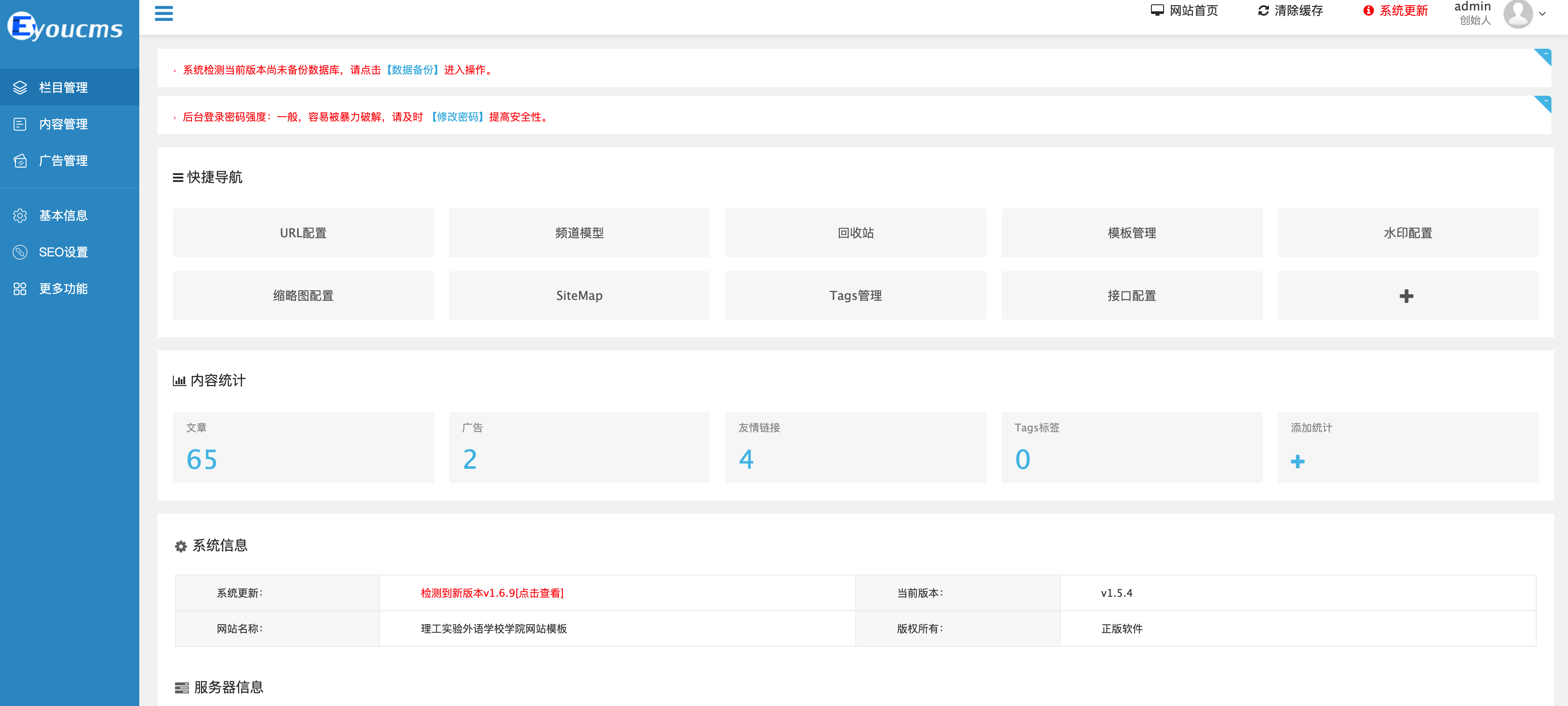The width and height of the screenshot is (1568, 706).
Task: Open the 模板管理 shortcut
Action: [x=1131, y=232]
